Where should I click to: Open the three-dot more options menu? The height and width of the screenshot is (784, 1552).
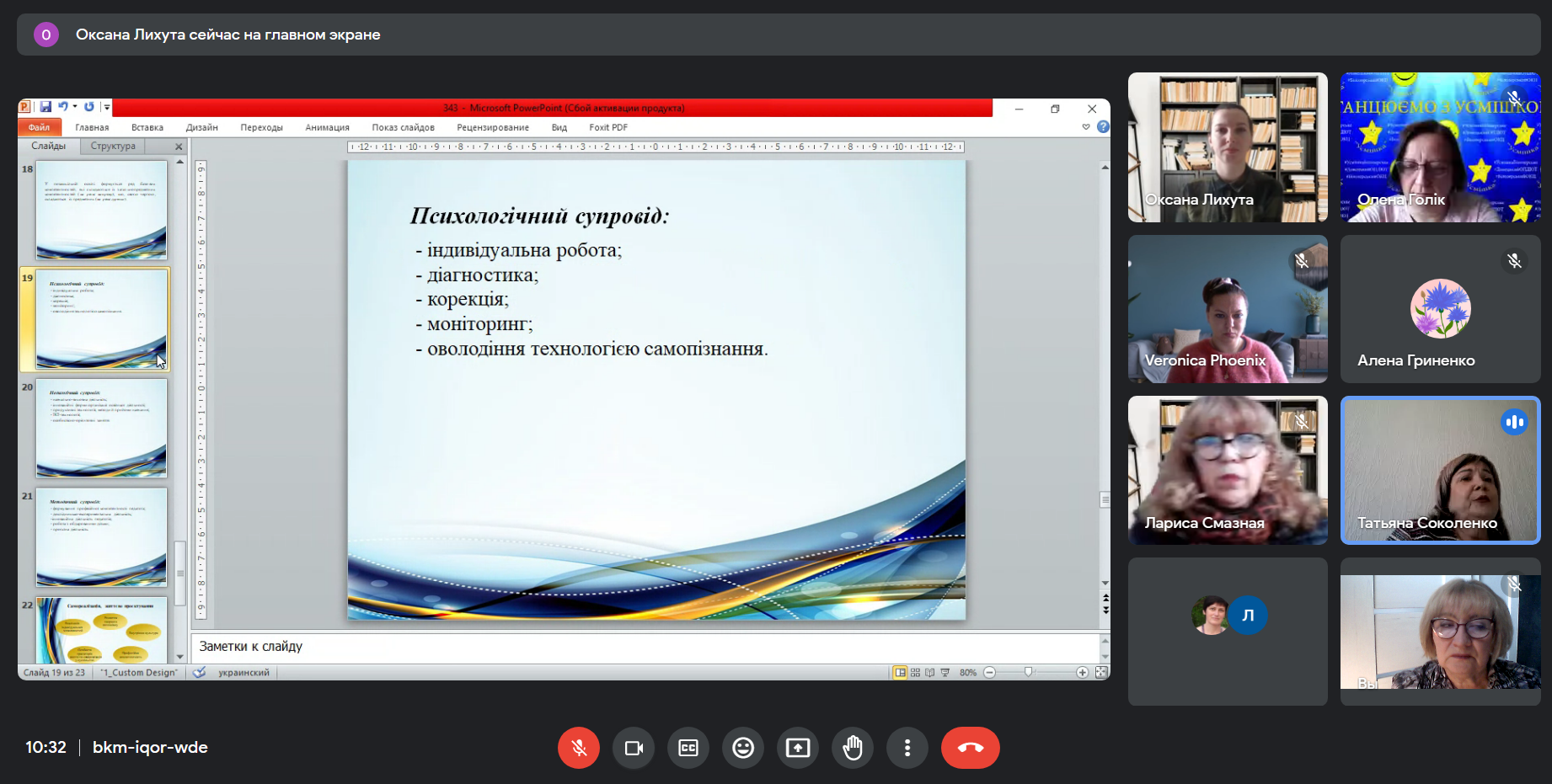point(907,748)
